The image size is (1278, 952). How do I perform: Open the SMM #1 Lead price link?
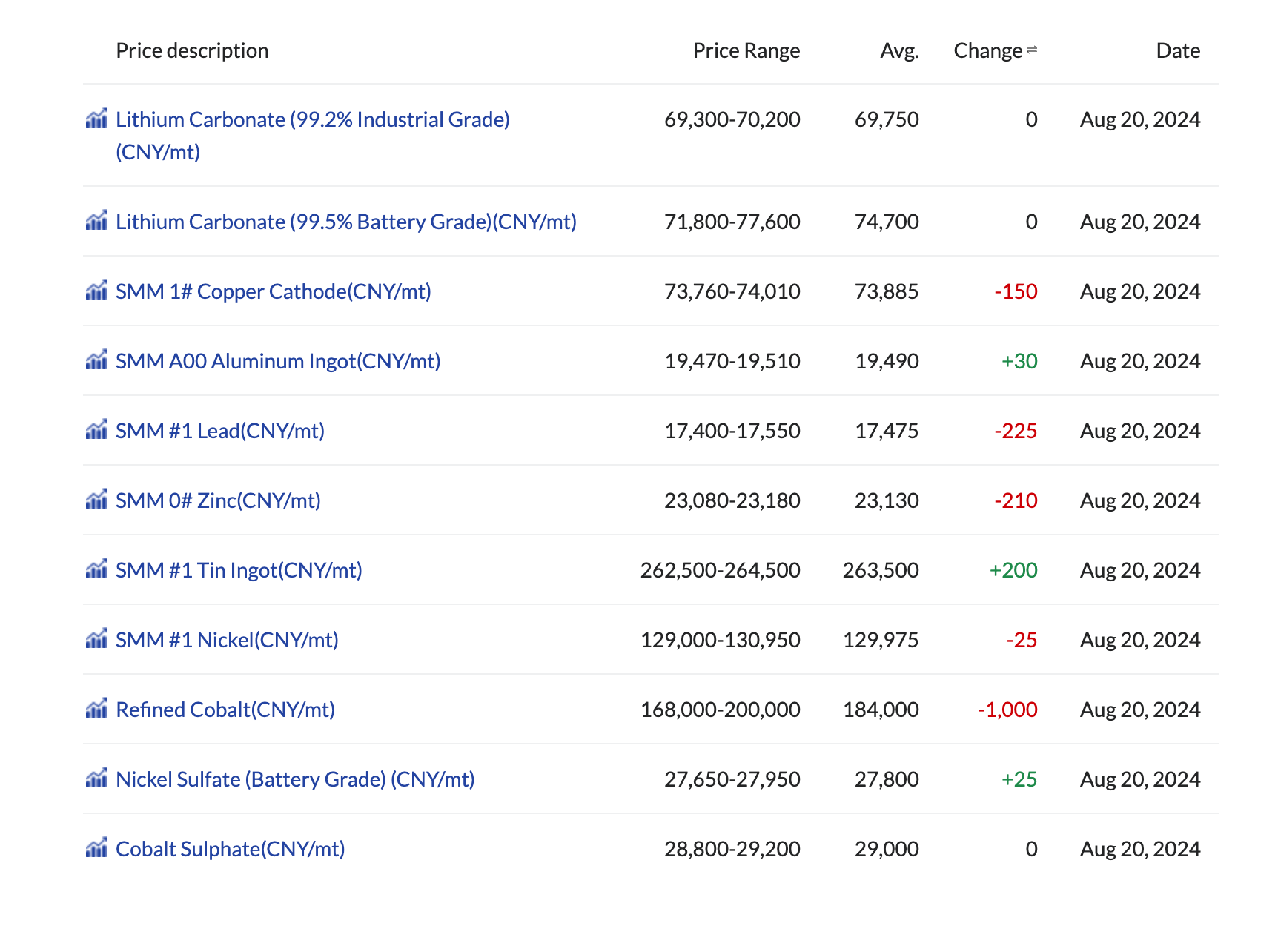(220, 431)
